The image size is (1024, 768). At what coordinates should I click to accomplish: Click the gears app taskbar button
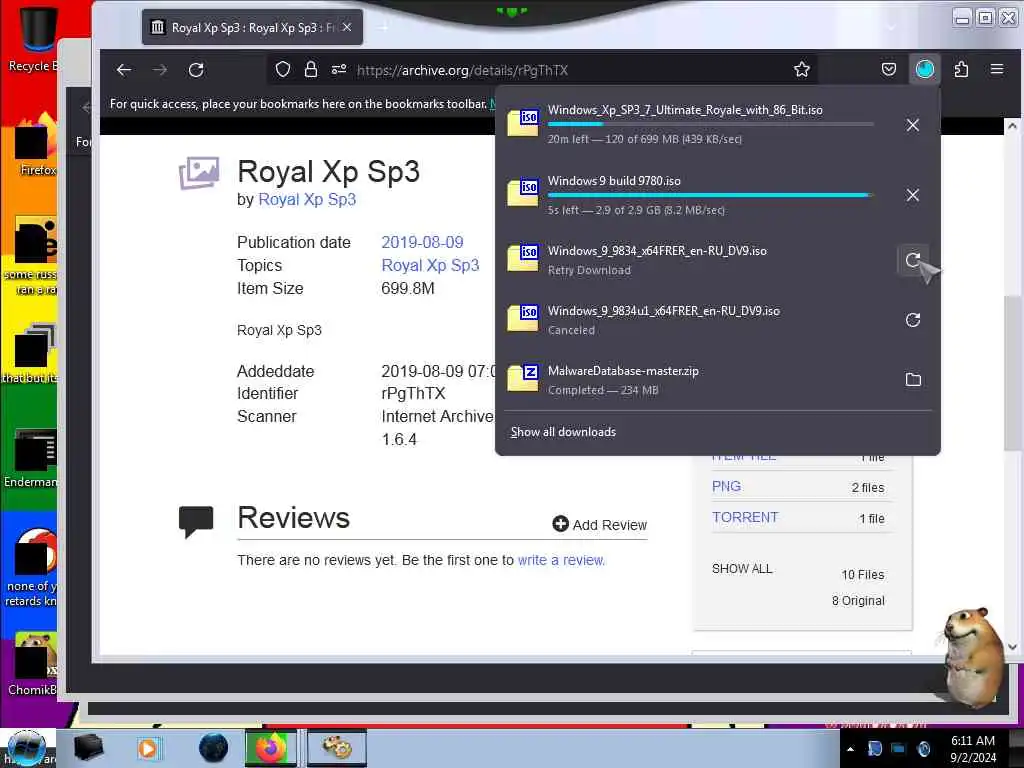[336, 748]
